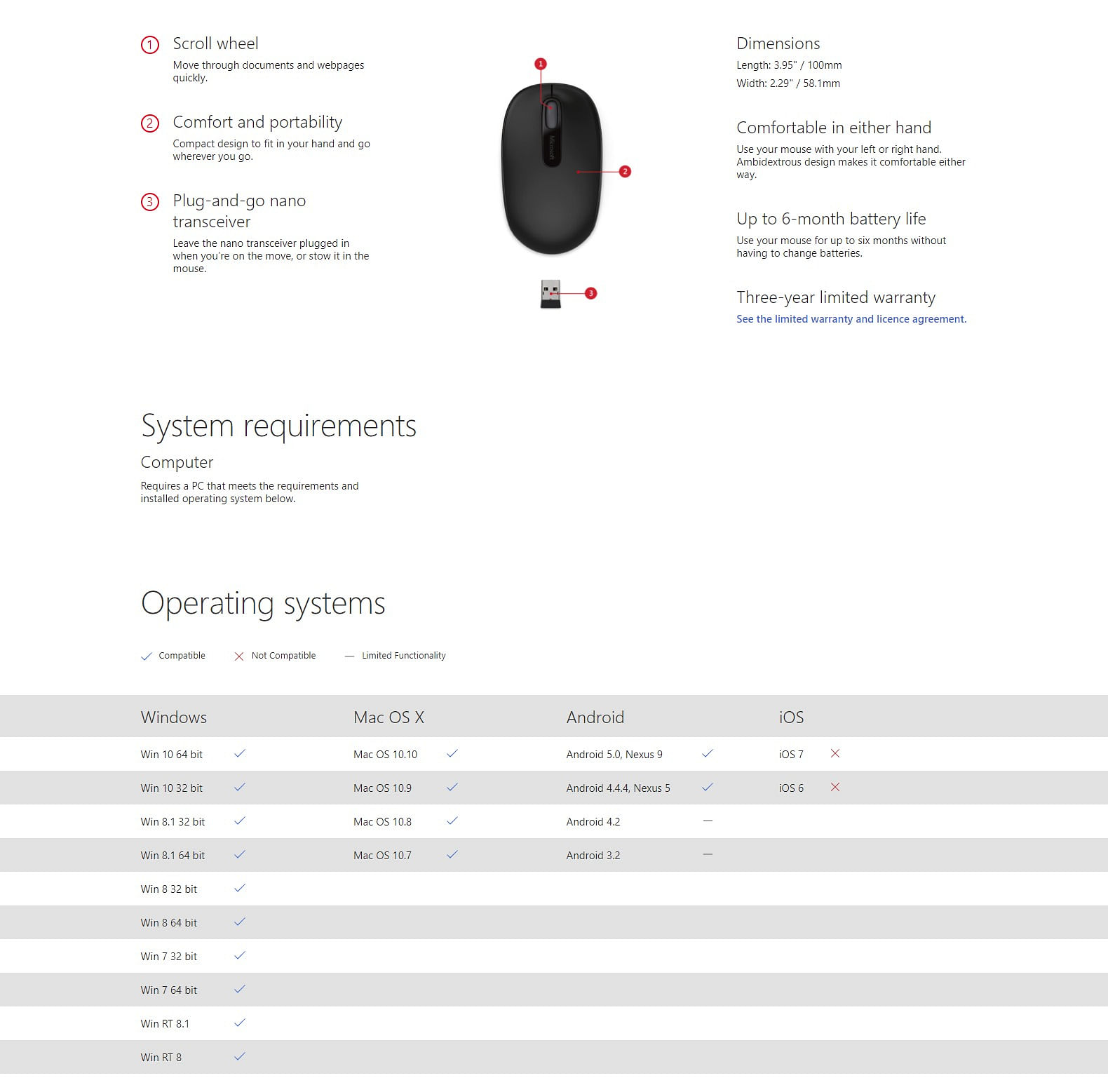Screen dimensions: 1108x1092
Task: Click the checkmark beside Mac OS 10.8
Action: (x=452, y=821)
